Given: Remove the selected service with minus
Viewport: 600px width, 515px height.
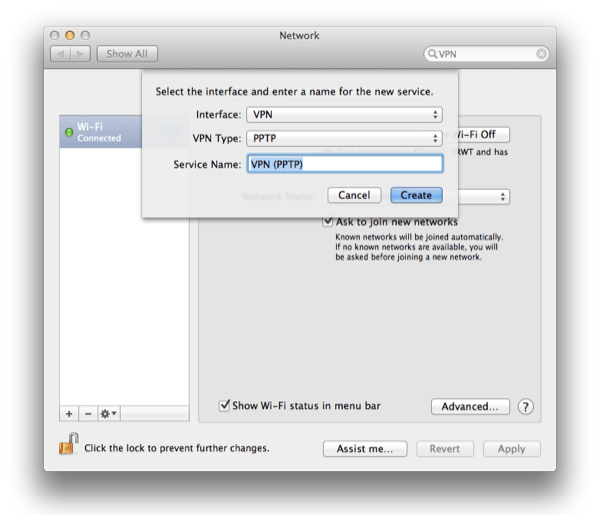Looking at the screenshot, I should click(88, 414).
